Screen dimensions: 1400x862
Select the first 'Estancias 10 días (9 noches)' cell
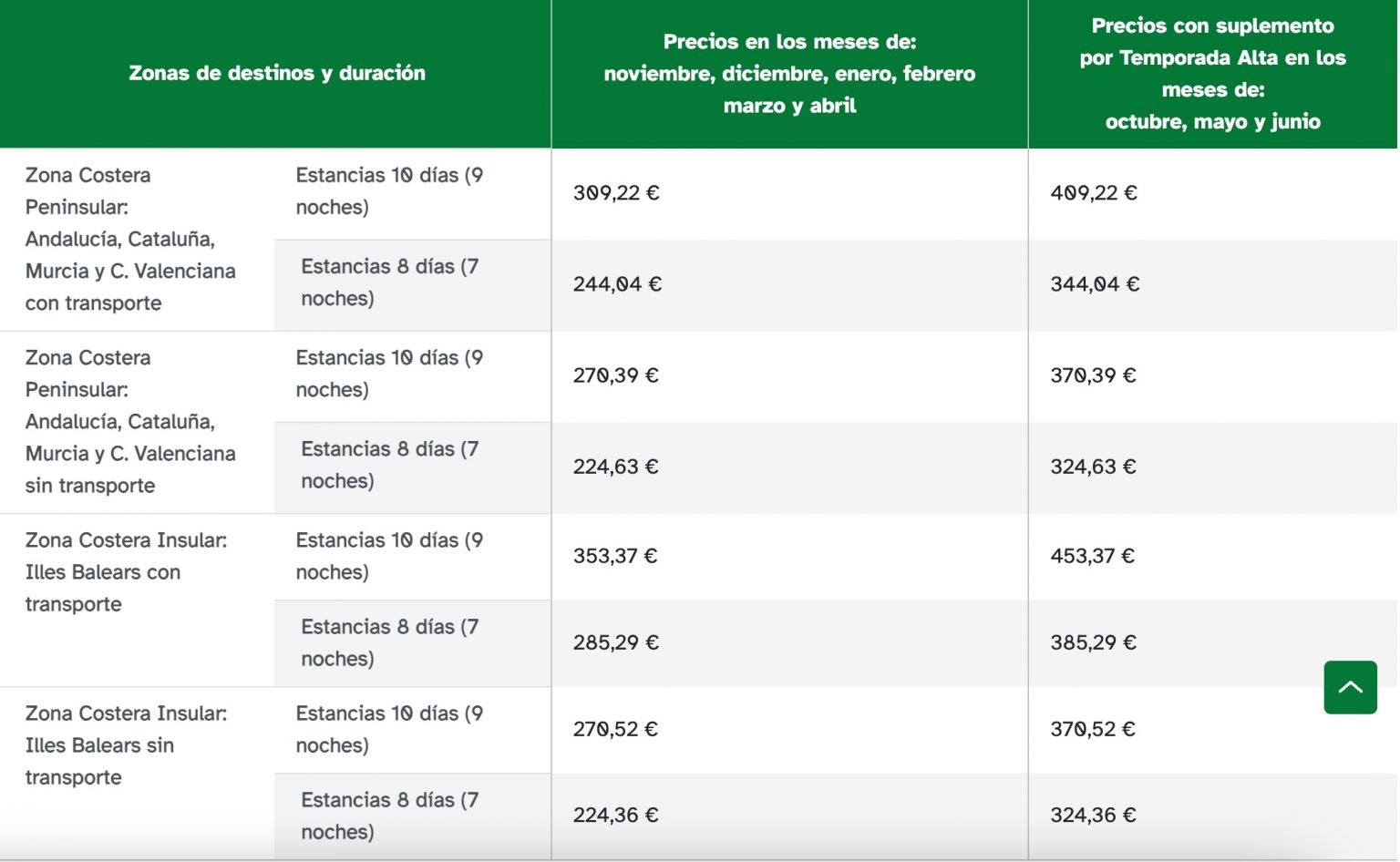click(x=389, y=190)
